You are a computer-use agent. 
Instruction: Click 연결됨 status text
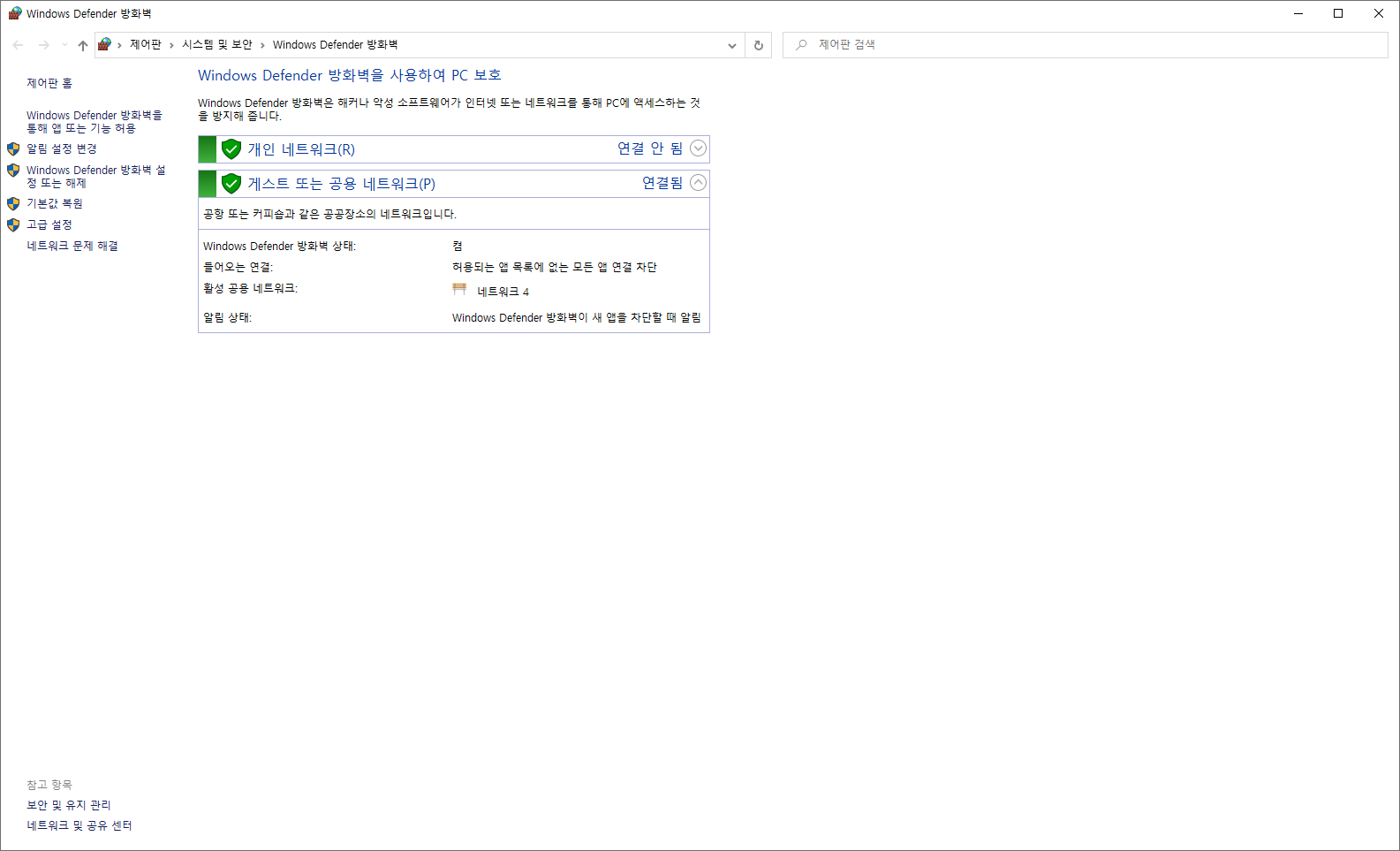662,183
